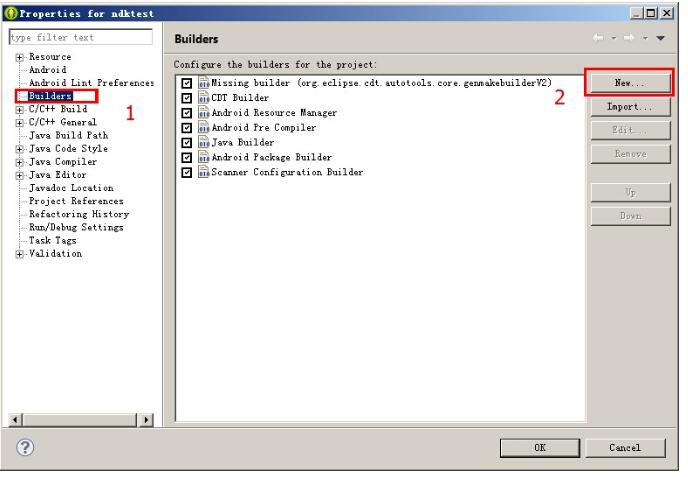The height and width of the screenshot is (477, 688).
Task: Click the Edit... button
Action: point(630,130)
